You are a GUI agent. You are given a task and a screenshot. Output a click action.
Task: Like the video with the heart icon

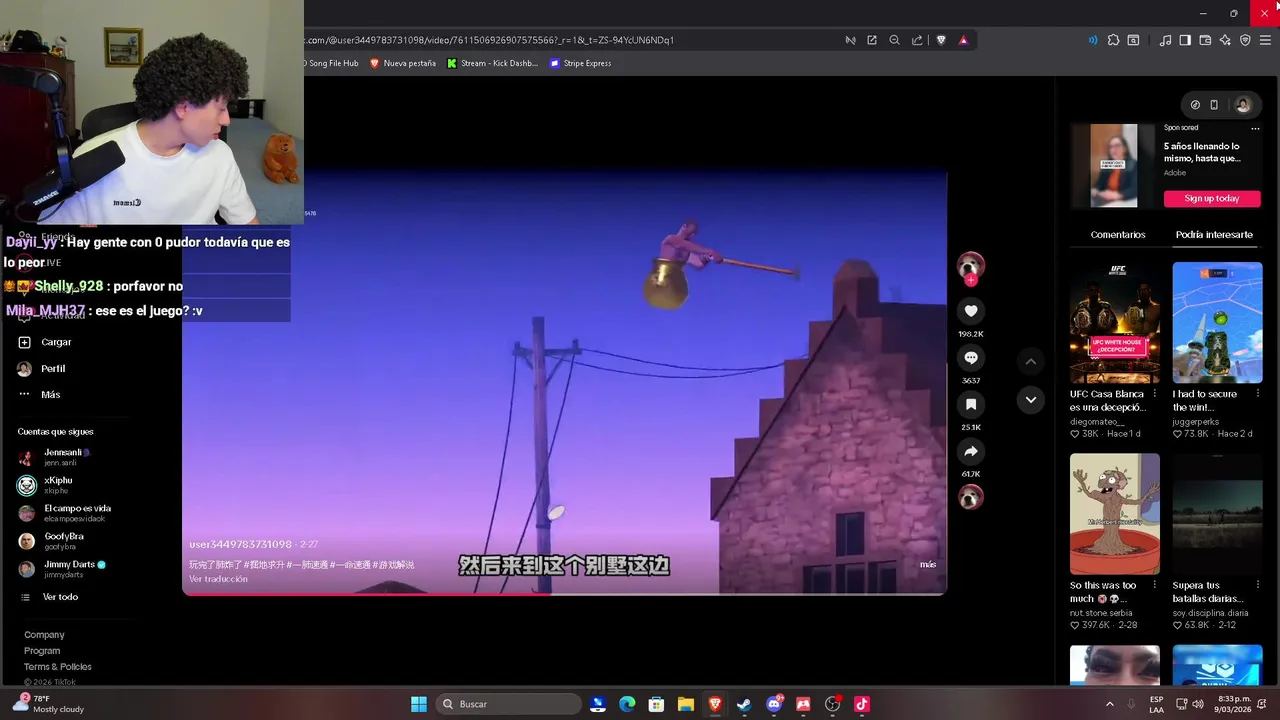(x=971, y=311)
